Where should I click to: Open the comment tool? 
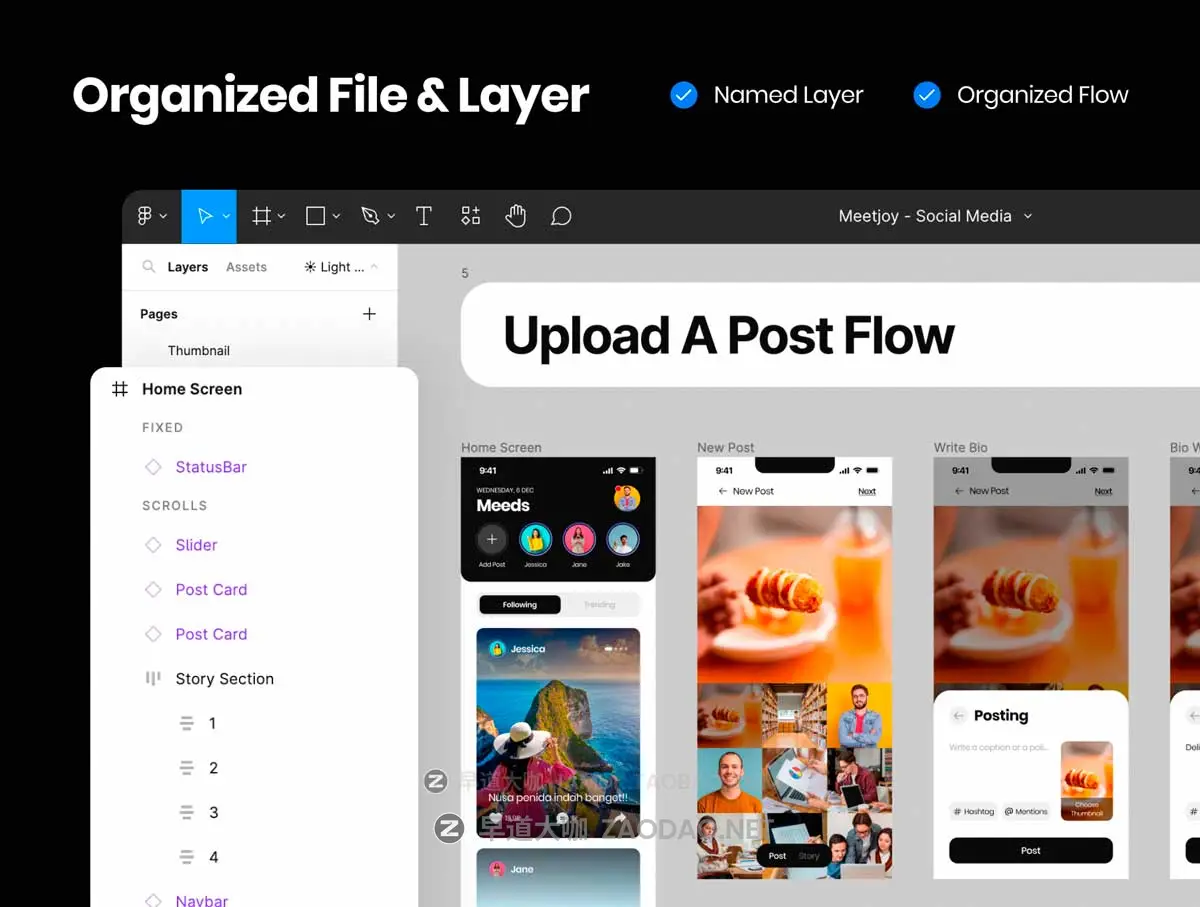tap(561, 215)
